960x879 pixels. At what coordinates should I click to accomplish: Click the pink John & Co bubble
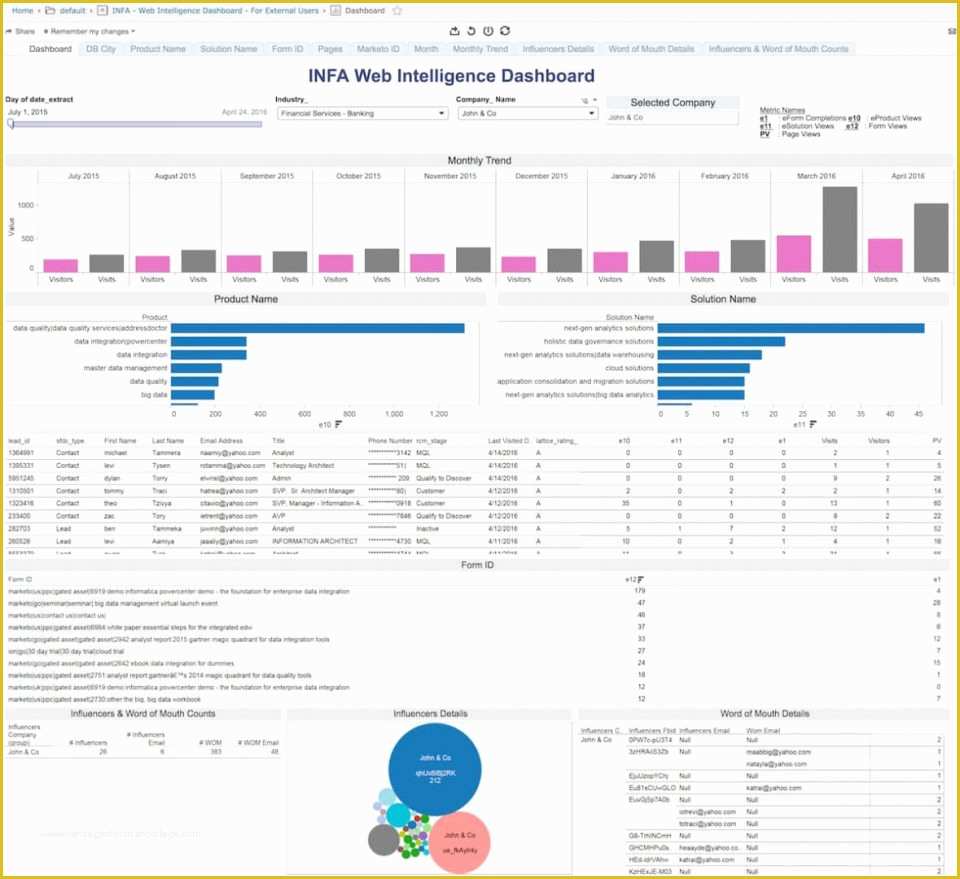coord(459,843)
